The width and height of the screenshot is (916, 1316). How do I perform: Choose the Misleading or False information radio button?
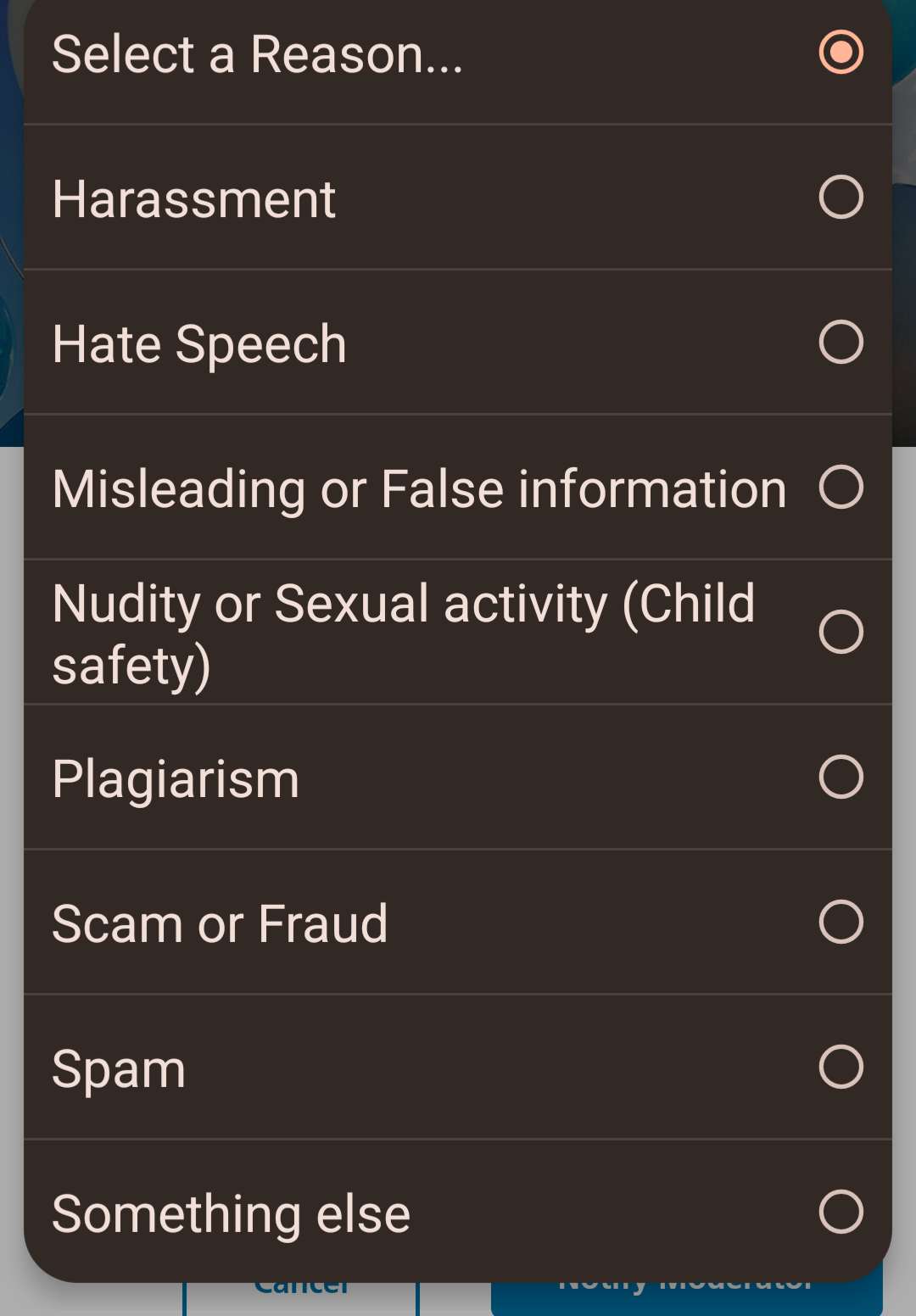[x=841, y=488]
